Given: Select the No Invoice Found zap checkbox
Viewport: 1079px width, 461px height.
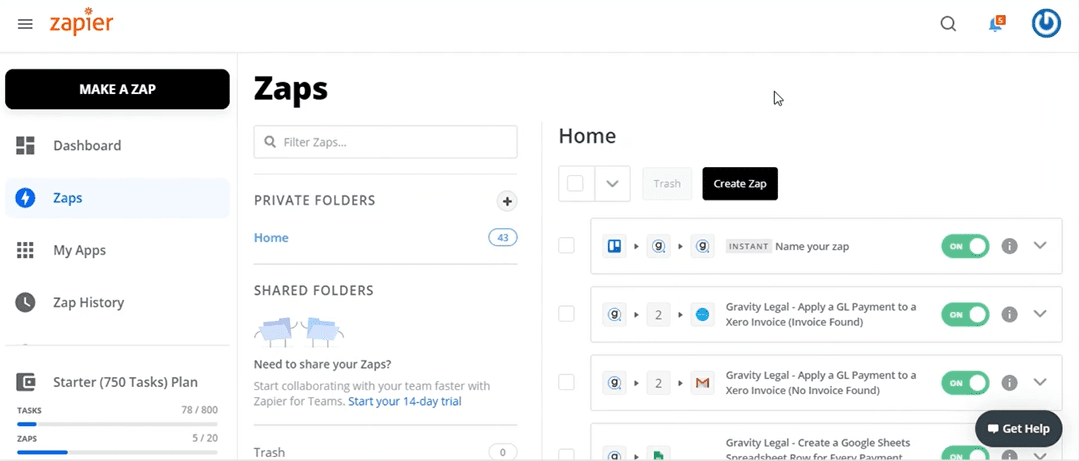Looking at the screenshot, I should coord(566,382).
